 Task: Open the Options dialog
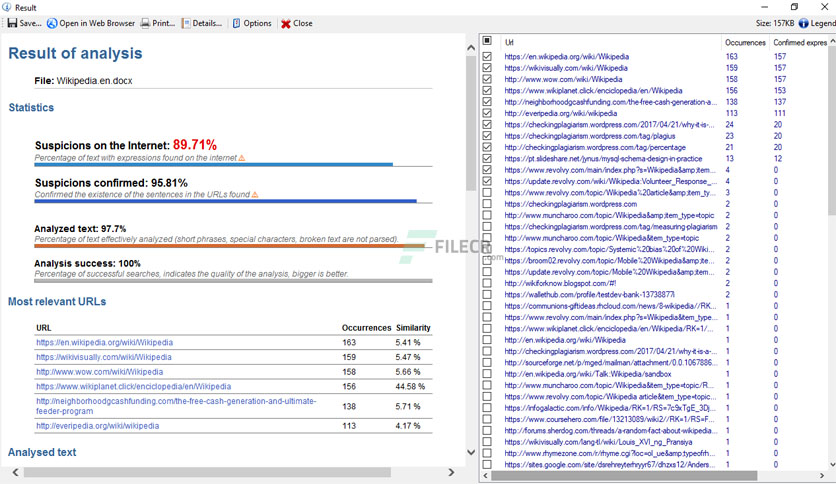pos(252,23)
